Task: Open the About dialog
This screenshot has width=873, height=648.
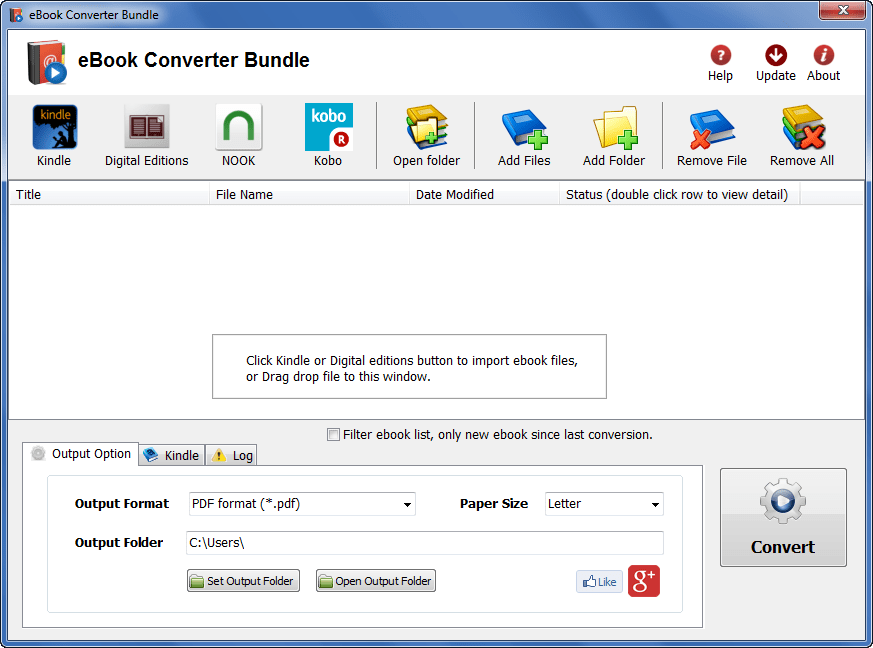Action: pos(823,63)
